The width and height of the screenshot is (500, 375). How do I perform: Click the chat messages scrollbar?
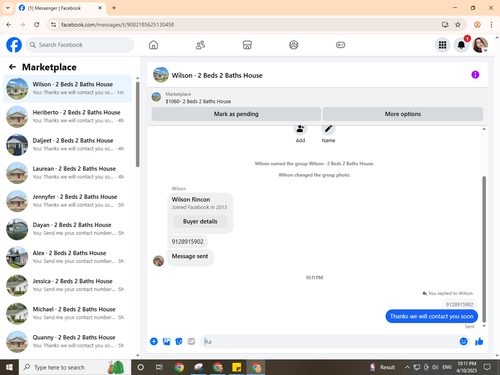pos(484,249)
